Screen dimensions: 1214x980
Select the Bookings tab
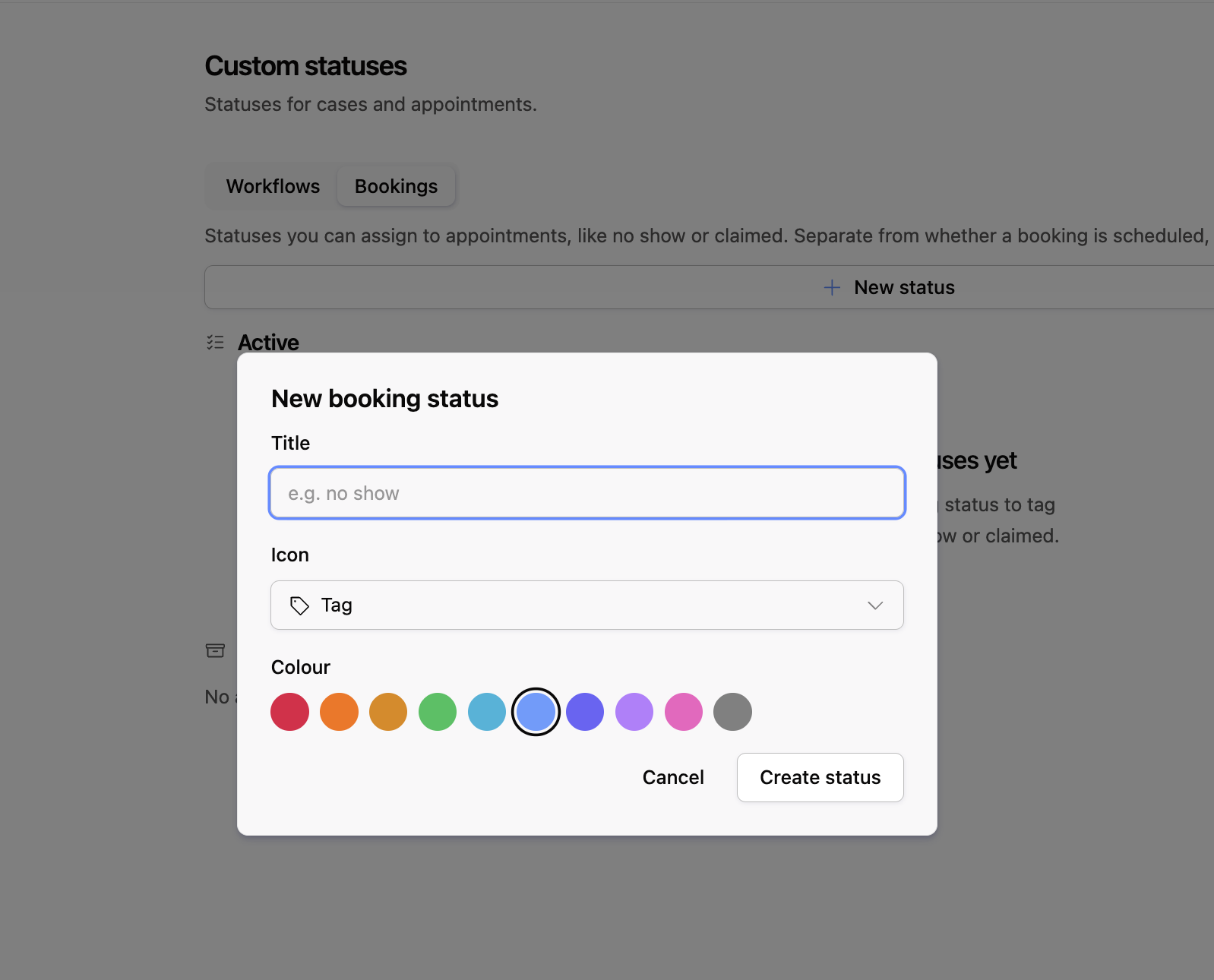tap(396, 186)
